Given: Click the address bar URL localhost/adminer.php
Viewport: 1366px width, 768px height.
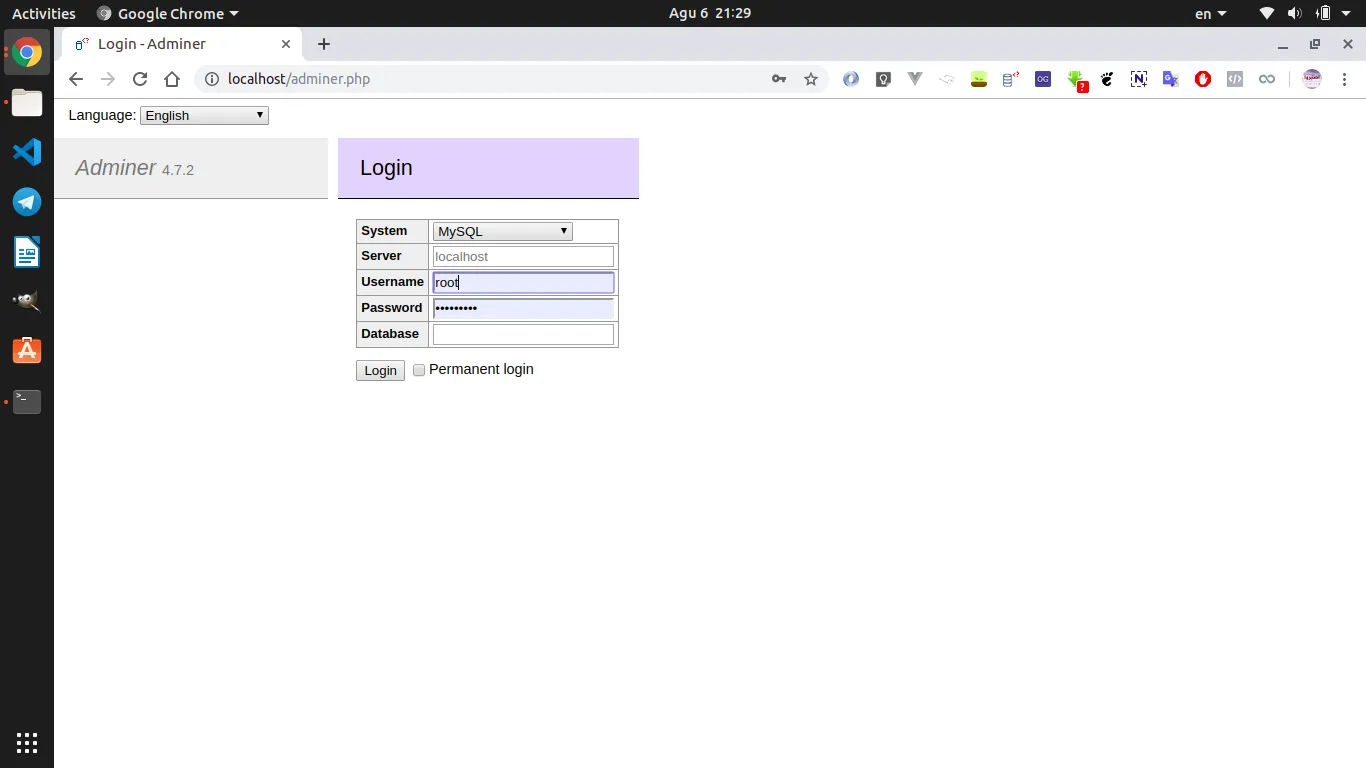Looking at the screenshot, I should point(299,79).
